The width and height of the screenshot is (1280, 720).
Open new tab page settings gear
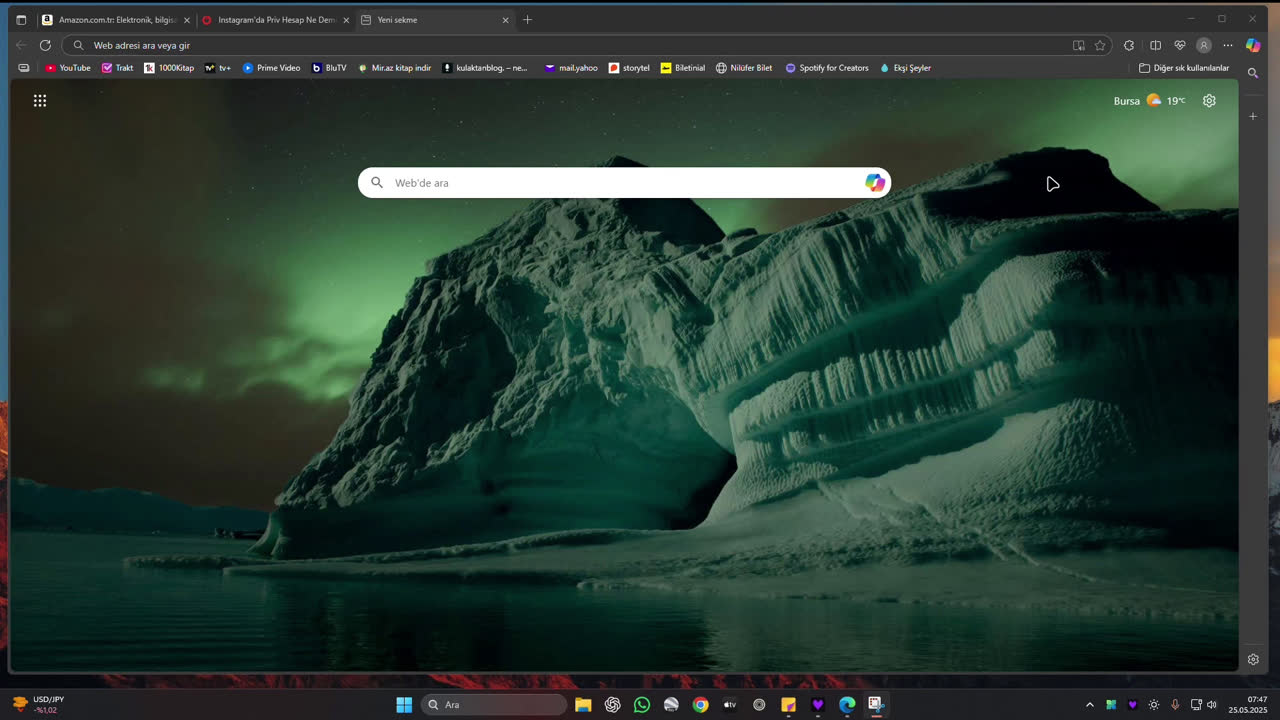(1209, 101)
